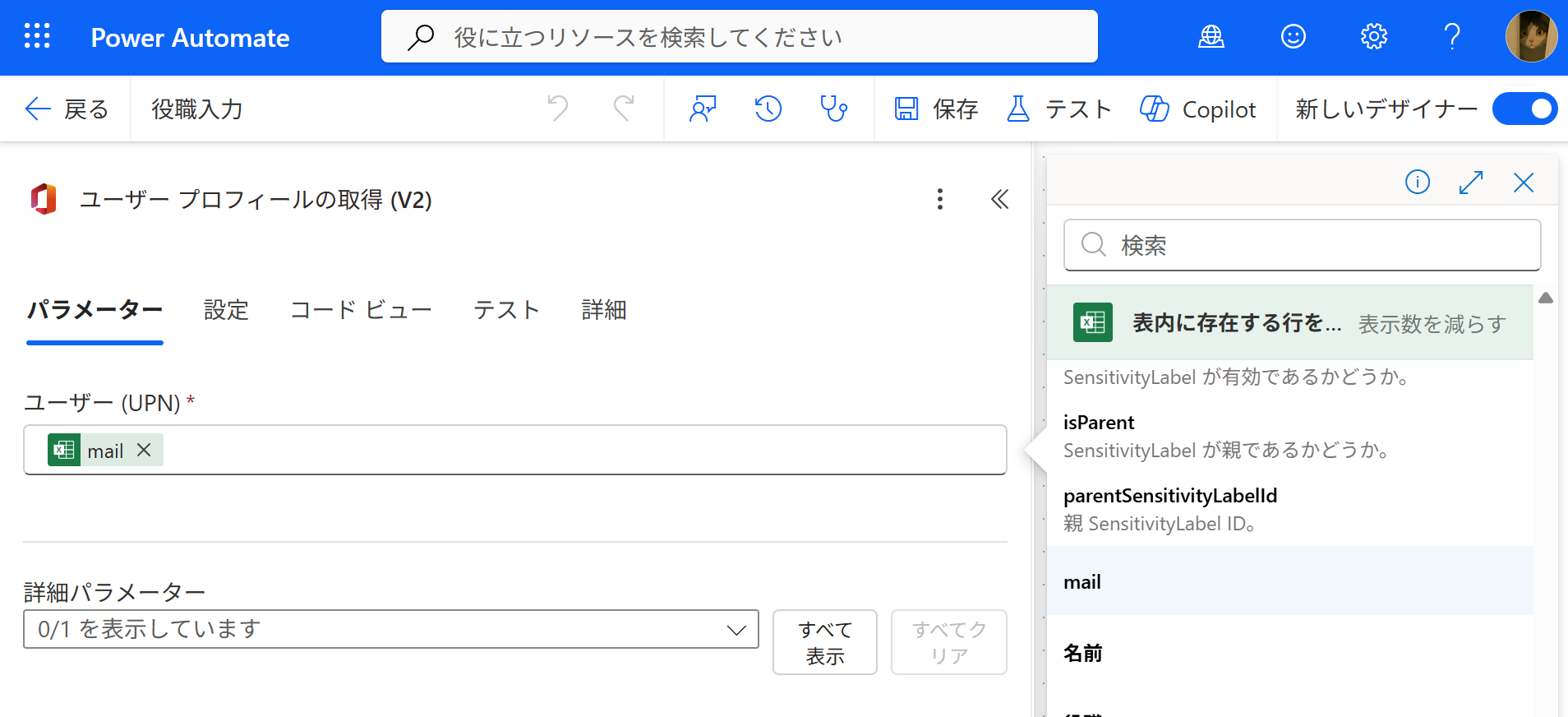Click the send feedback person icon

click(x=703, y=109)
